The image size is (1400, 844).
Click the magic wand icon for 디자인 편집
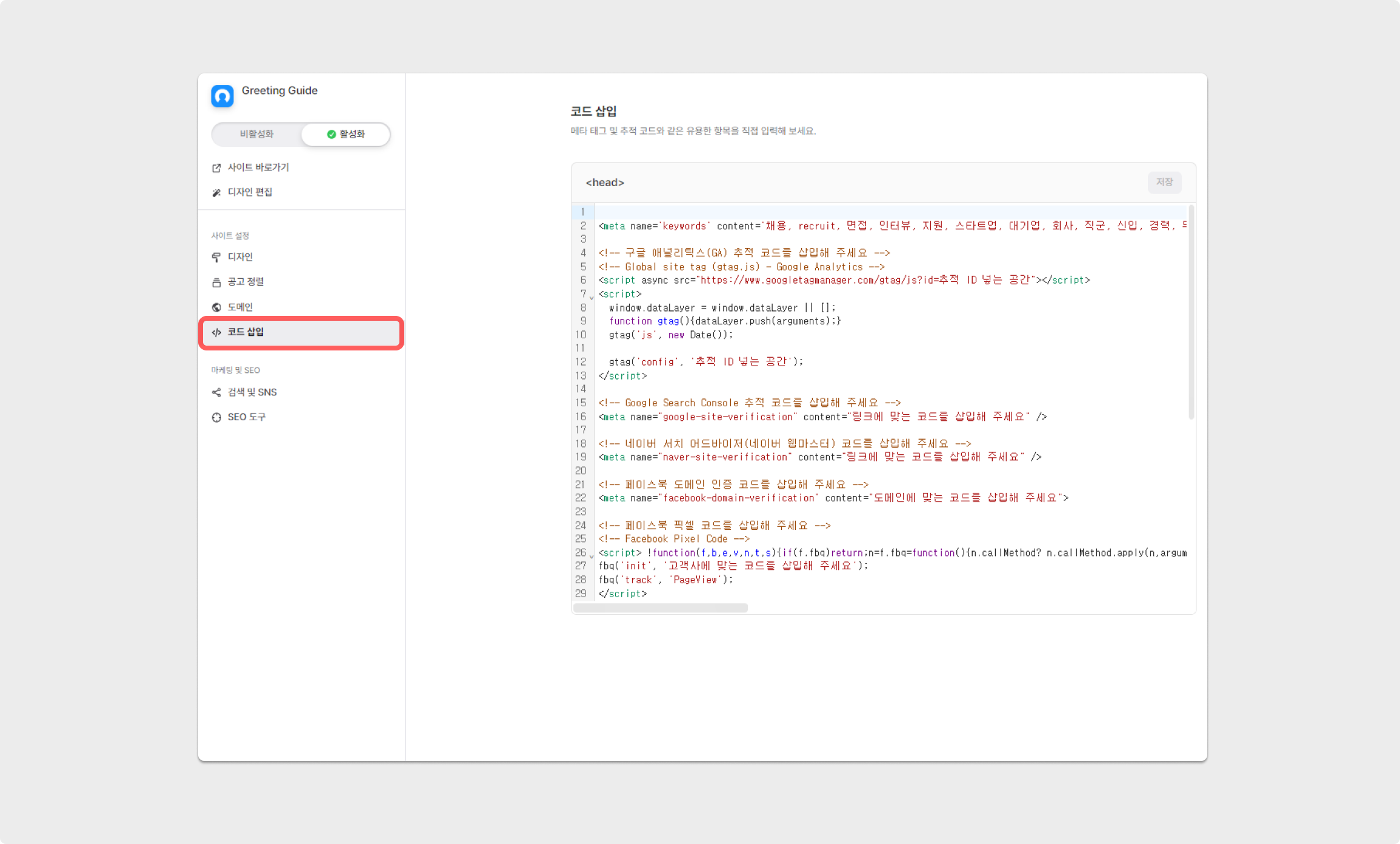(x=216, y=193)
